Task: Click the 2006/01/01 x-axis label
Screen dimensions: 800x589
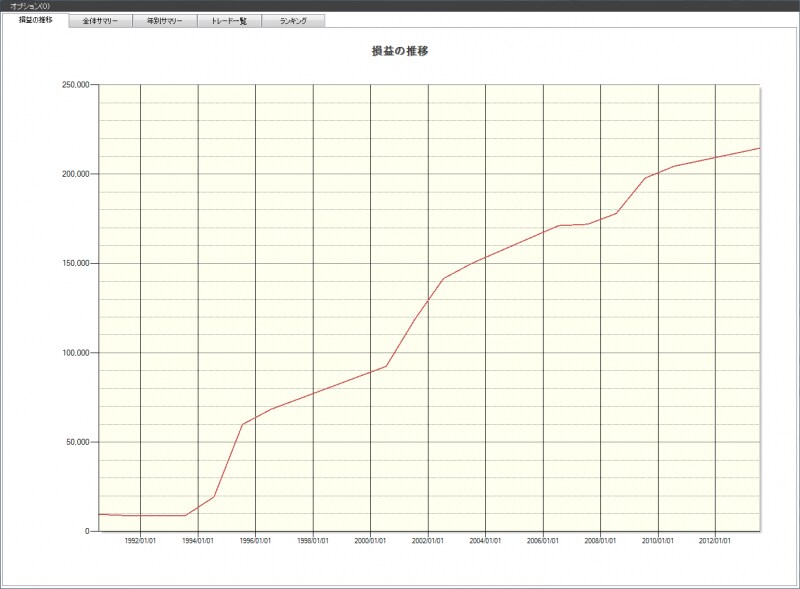Action: tap(543, 541)
